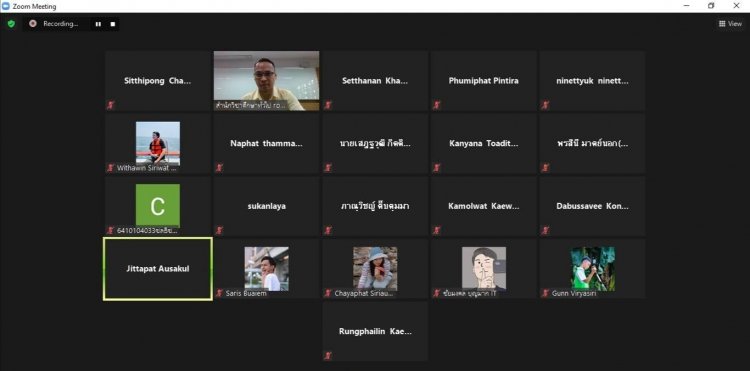Select Gunn Viryasiri's profile picture
The image size is (750, 371).
coord(593,269)
